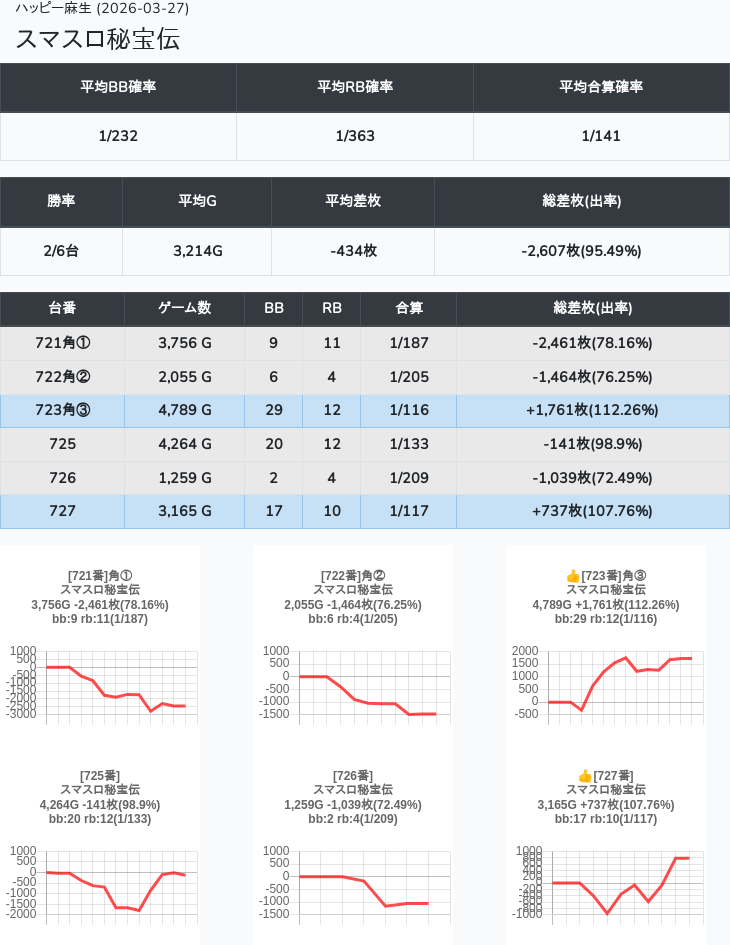
Task: Click the BB column header
Action: click(273, 309)
